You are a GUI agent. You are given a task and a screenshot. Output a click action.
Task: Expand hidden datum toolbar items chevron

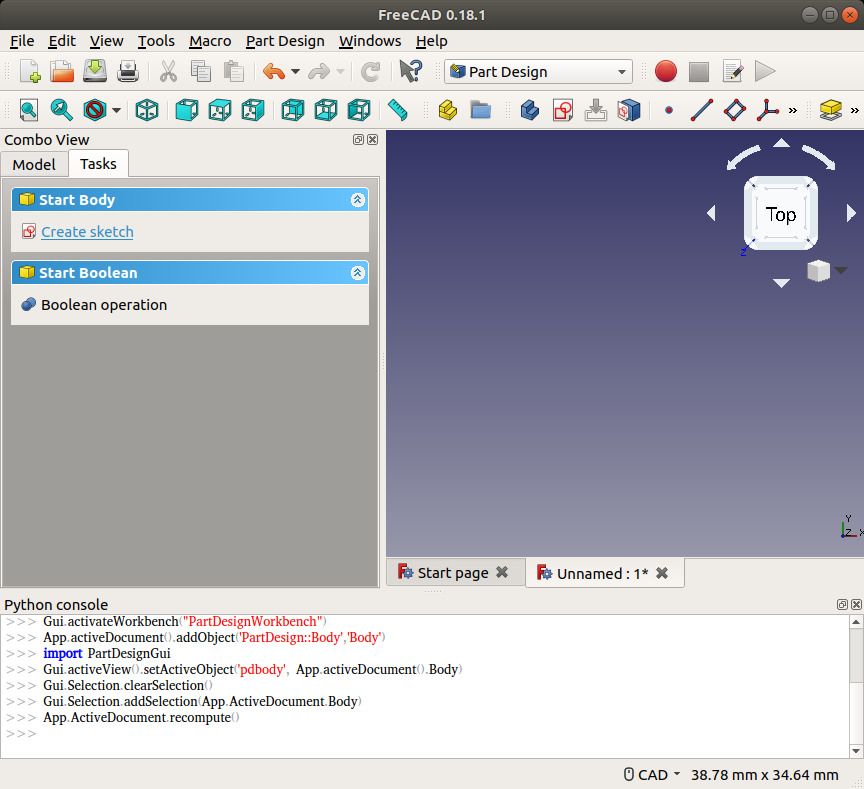coord(793,110)
